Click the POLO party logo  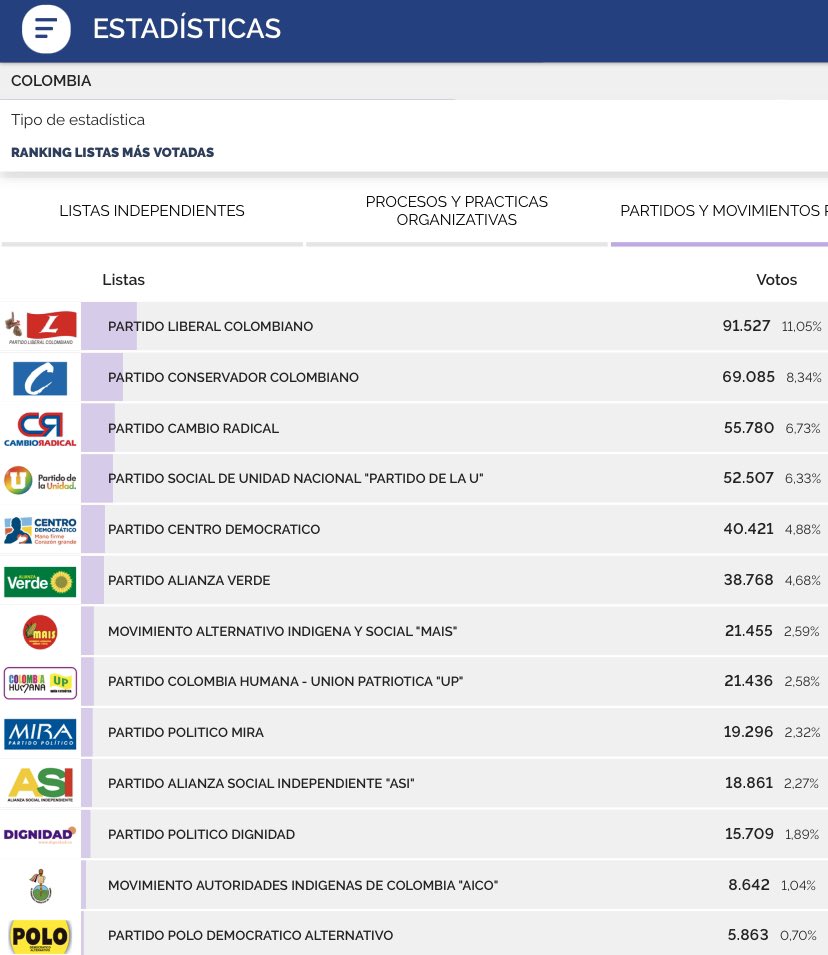pos(40,937)
